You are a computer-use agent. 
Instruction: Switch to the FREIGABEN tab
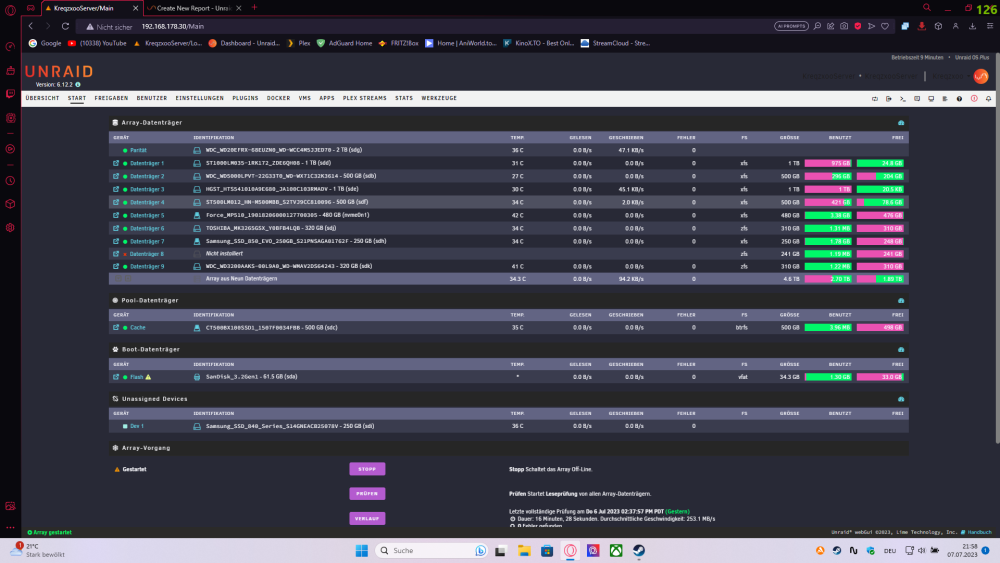[x=111, y=98]
